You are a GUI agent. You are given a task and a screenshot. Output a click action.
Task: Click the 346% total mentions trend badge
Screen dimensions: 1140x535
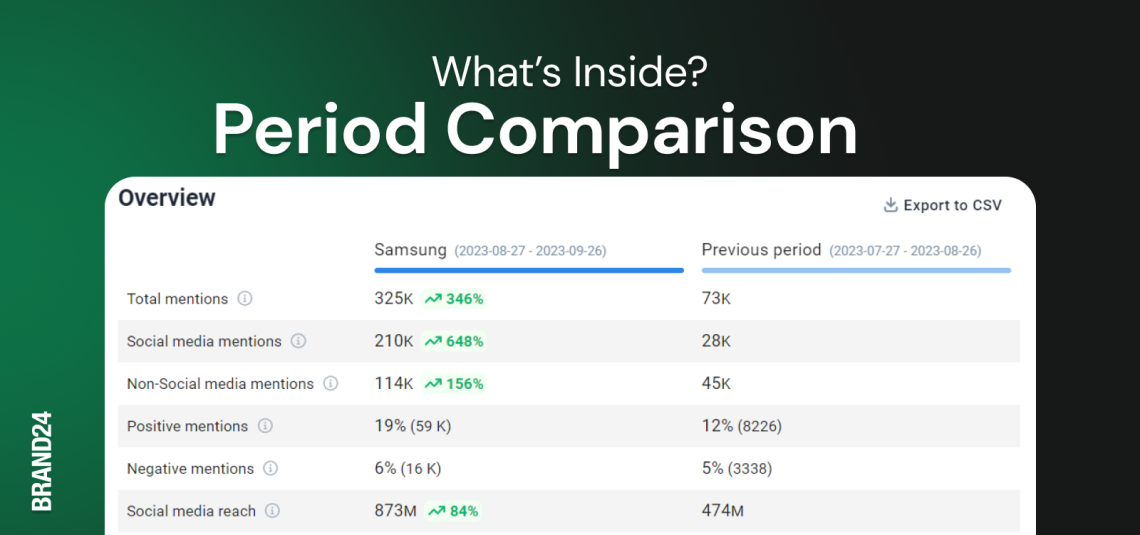[454, 299]
